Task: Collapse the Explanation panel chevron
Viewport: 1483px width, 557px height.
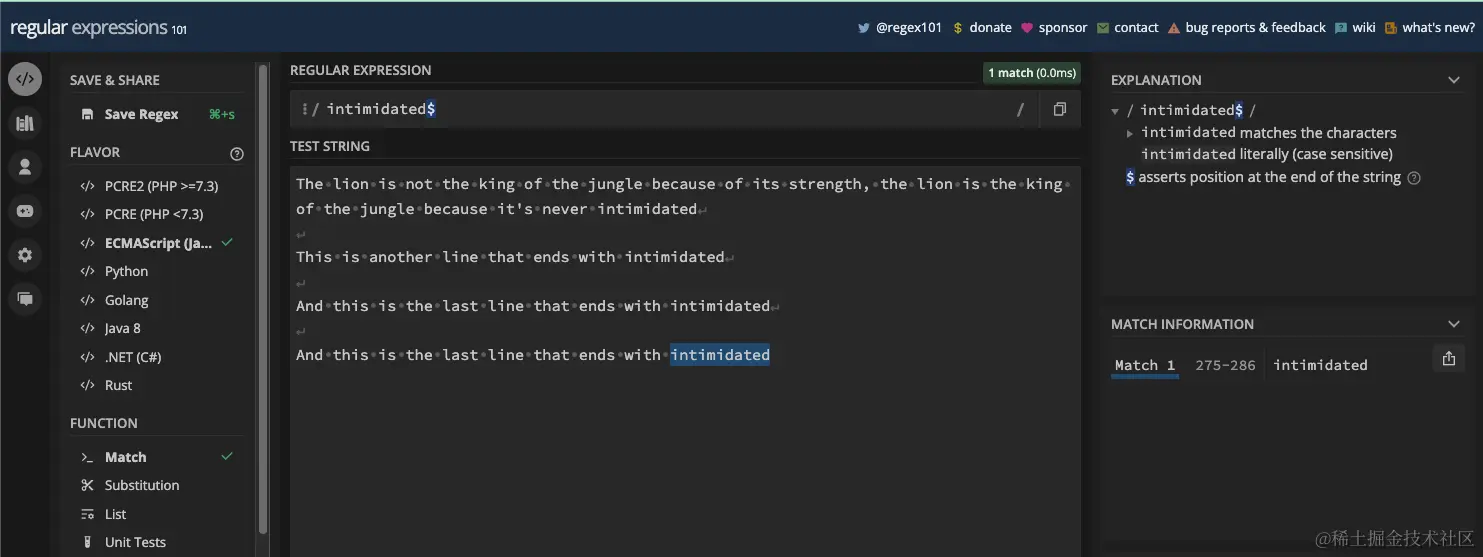Action: coord(1454,80)
